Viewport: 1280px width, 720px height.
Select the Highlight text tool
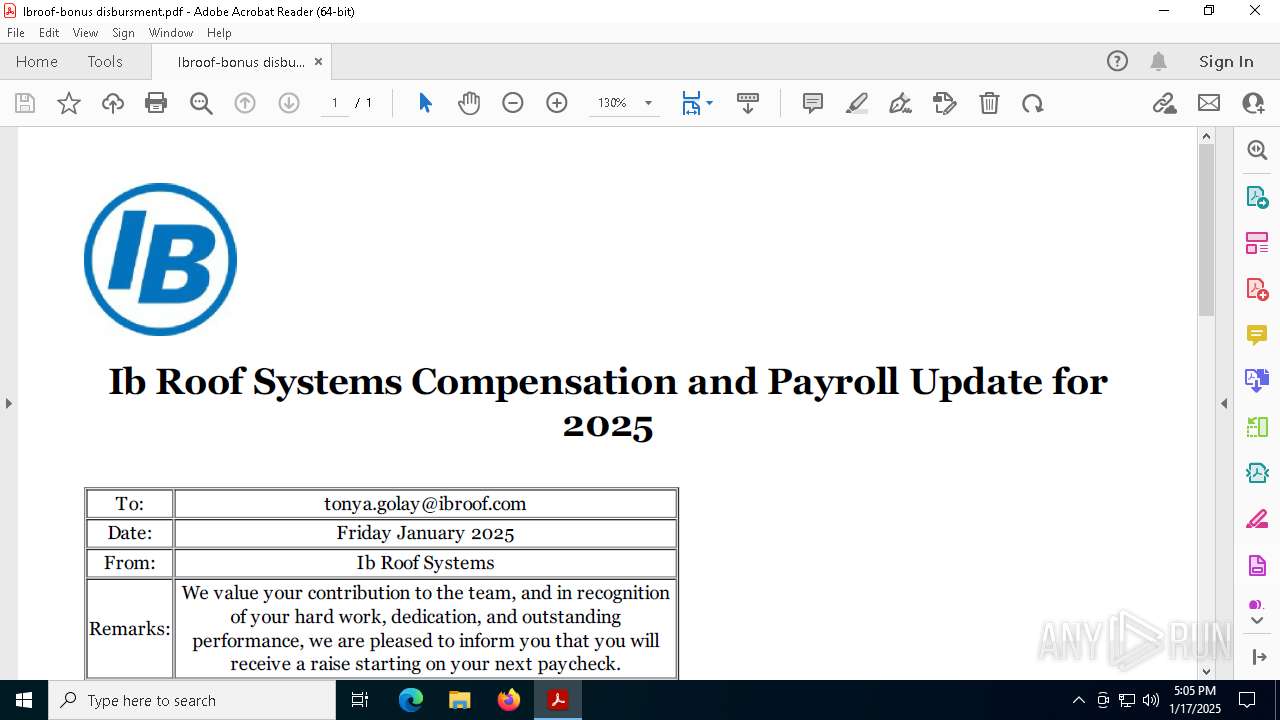[857, 103]
